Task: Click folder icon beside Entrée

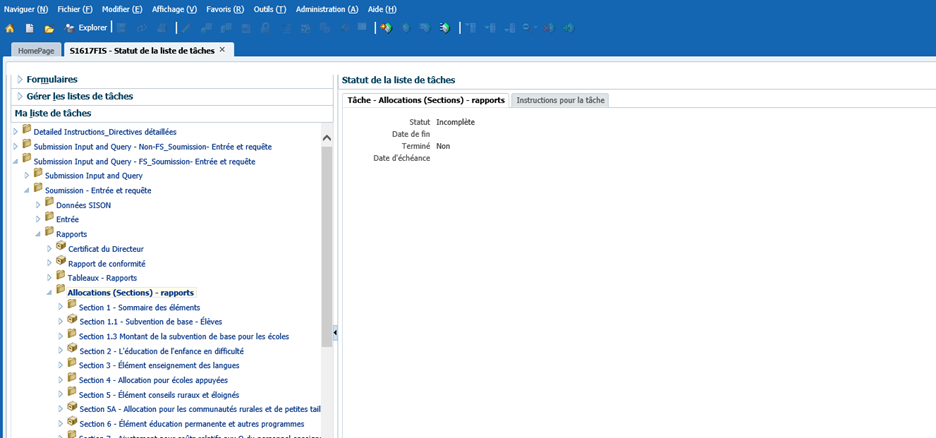Action: (50, 217)
